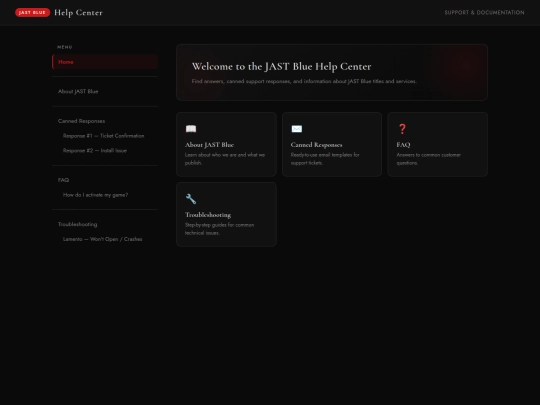Click the Support & Documentation header text
The image size is (540, 405).
(484, 12)
